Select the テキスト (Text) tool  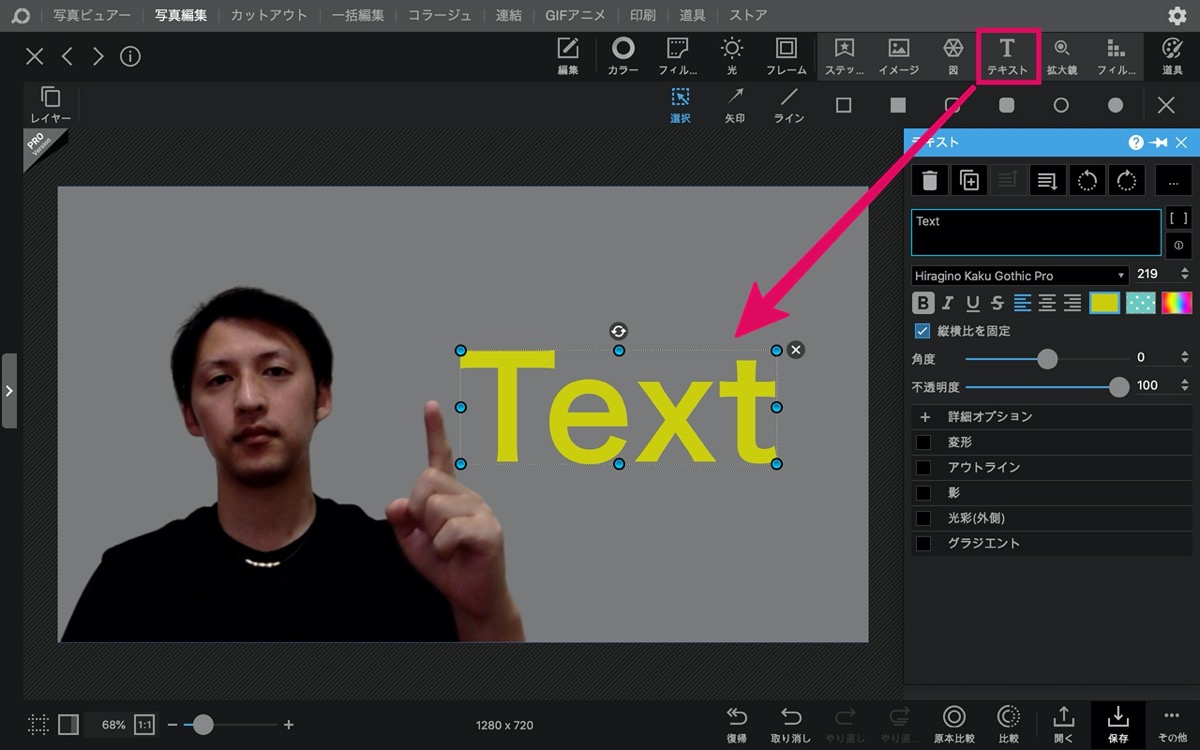coord(1007,56)
